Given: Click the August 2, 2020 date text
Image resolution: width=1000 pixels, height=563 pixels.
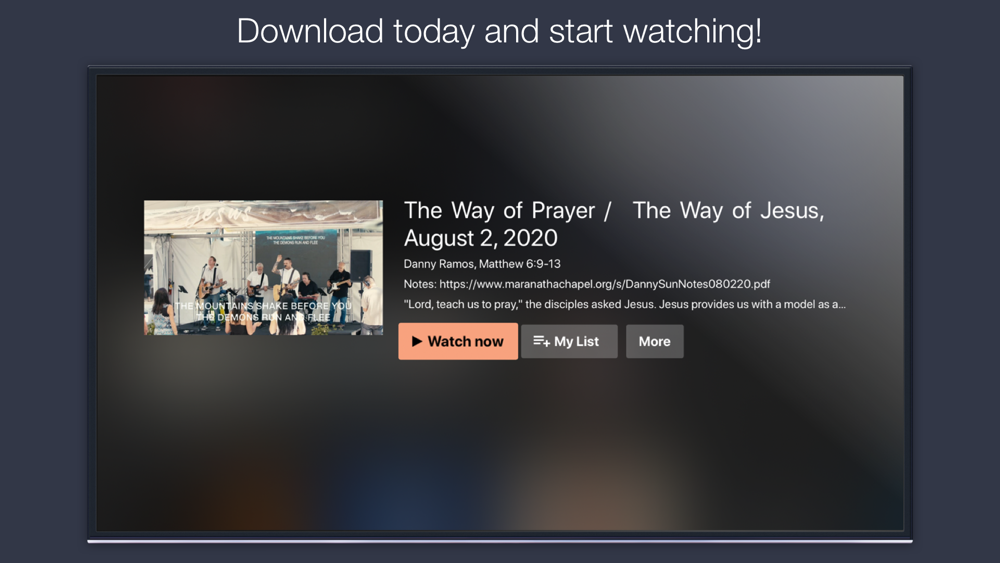Looking at the screenshot, I should pyautogui.click(x=481, y=238).
